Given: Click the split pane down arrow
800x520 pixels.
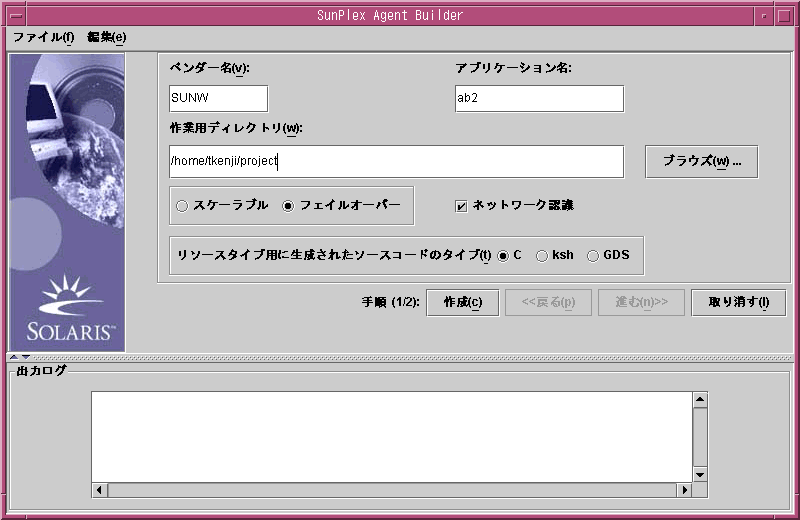Looking at the screenshot, I should (x=26, y=357).
